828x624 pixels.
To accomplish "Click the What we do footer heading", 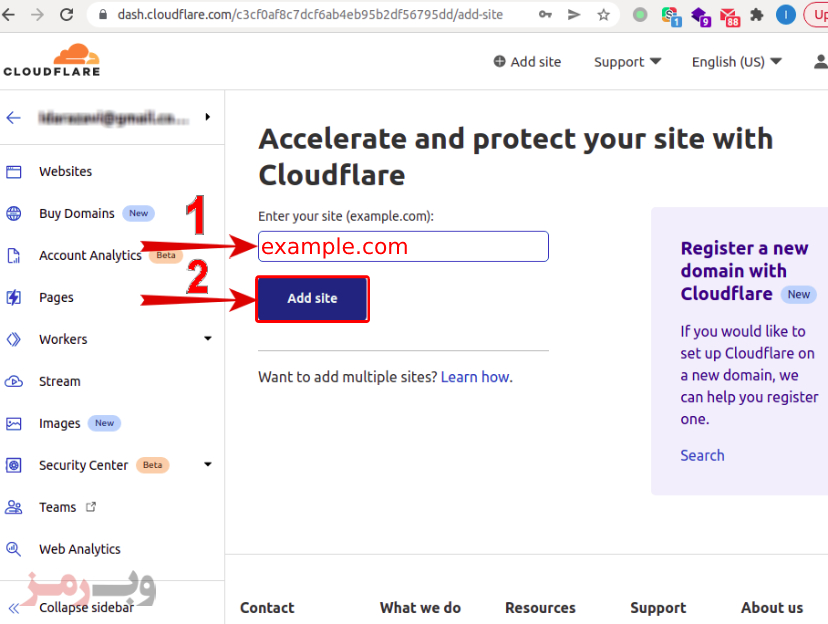I will (x=420, y=608).
